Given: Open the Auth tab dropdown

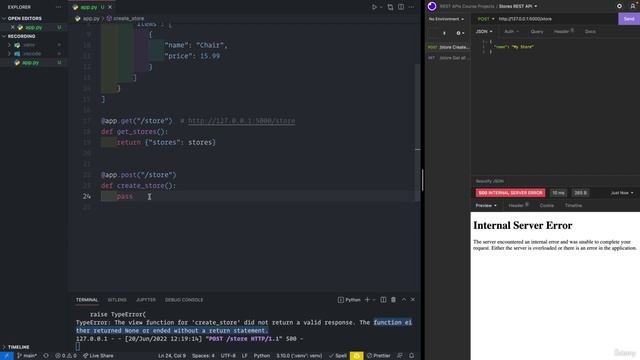Looking at the screenshot, I should (511, 31).
